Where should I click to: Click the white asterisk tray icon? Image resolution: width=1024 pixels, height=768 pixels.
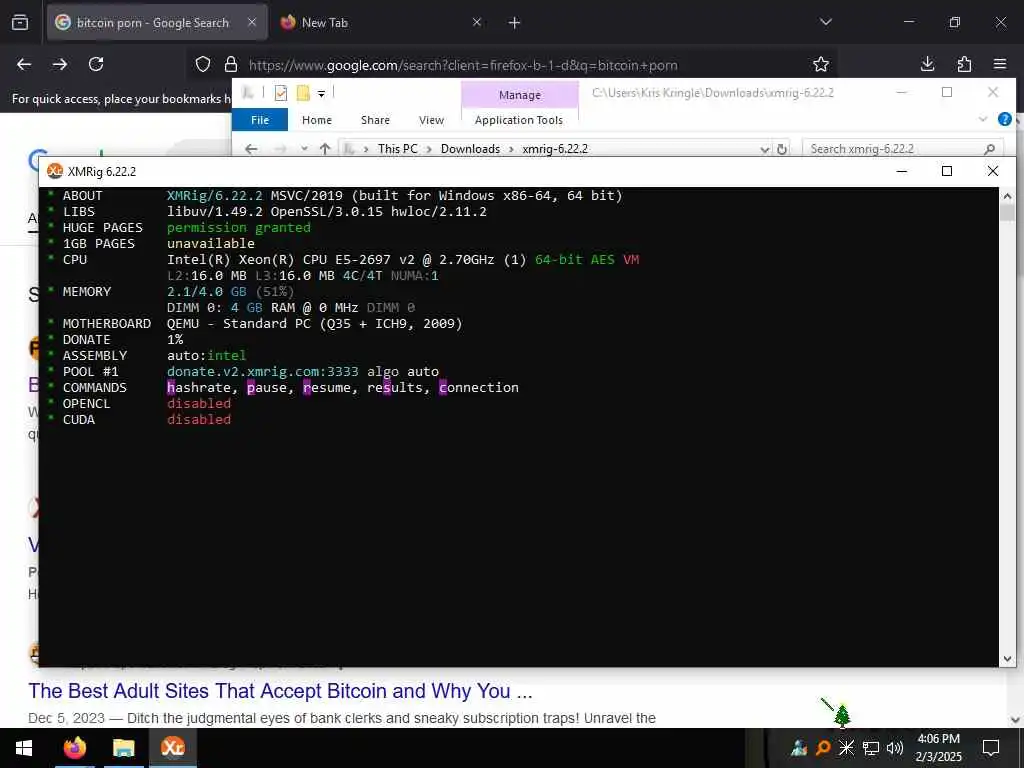[846, 748]
